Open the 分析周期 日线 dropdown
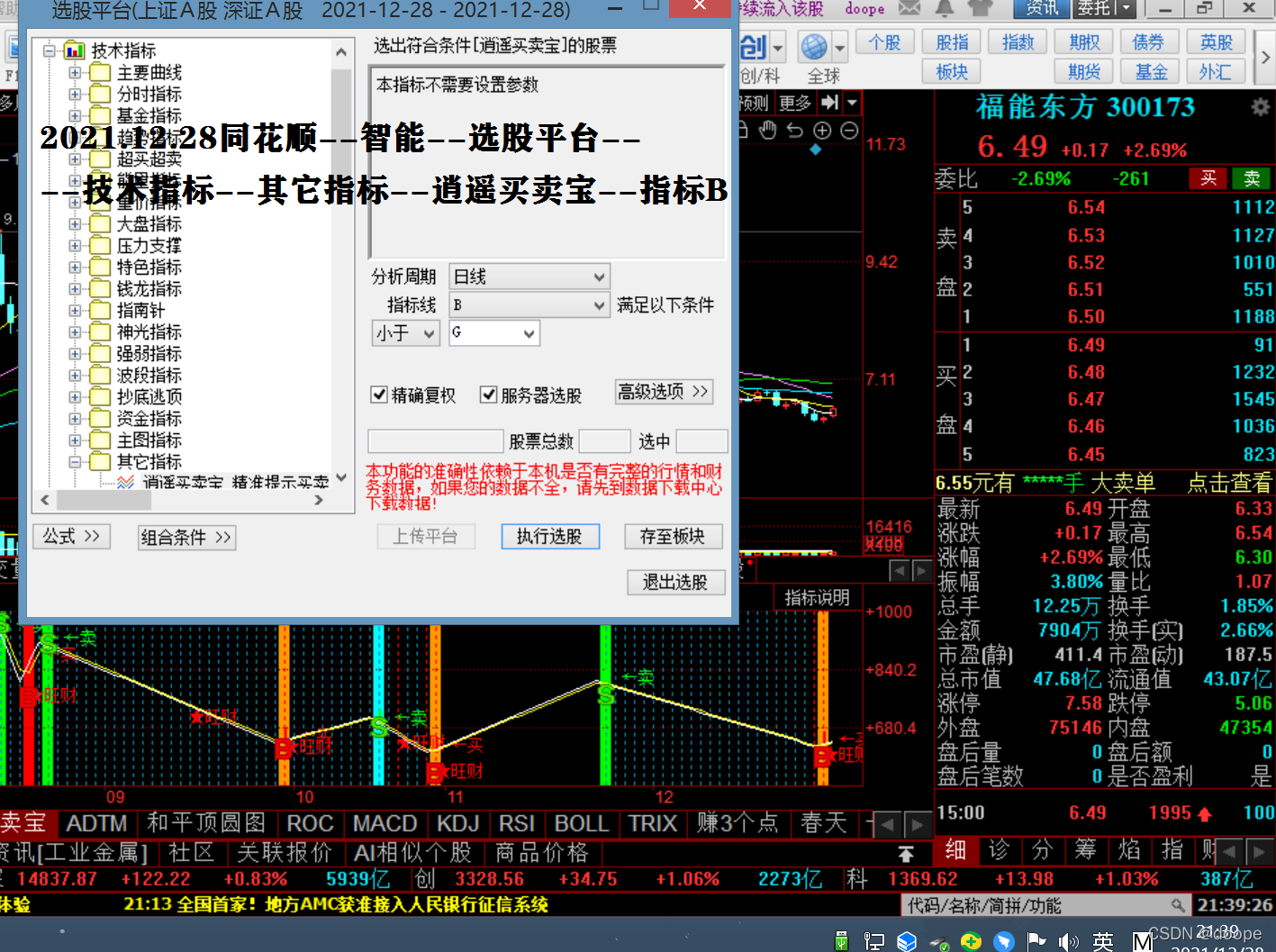The image size is (1276, 952). 529,277
